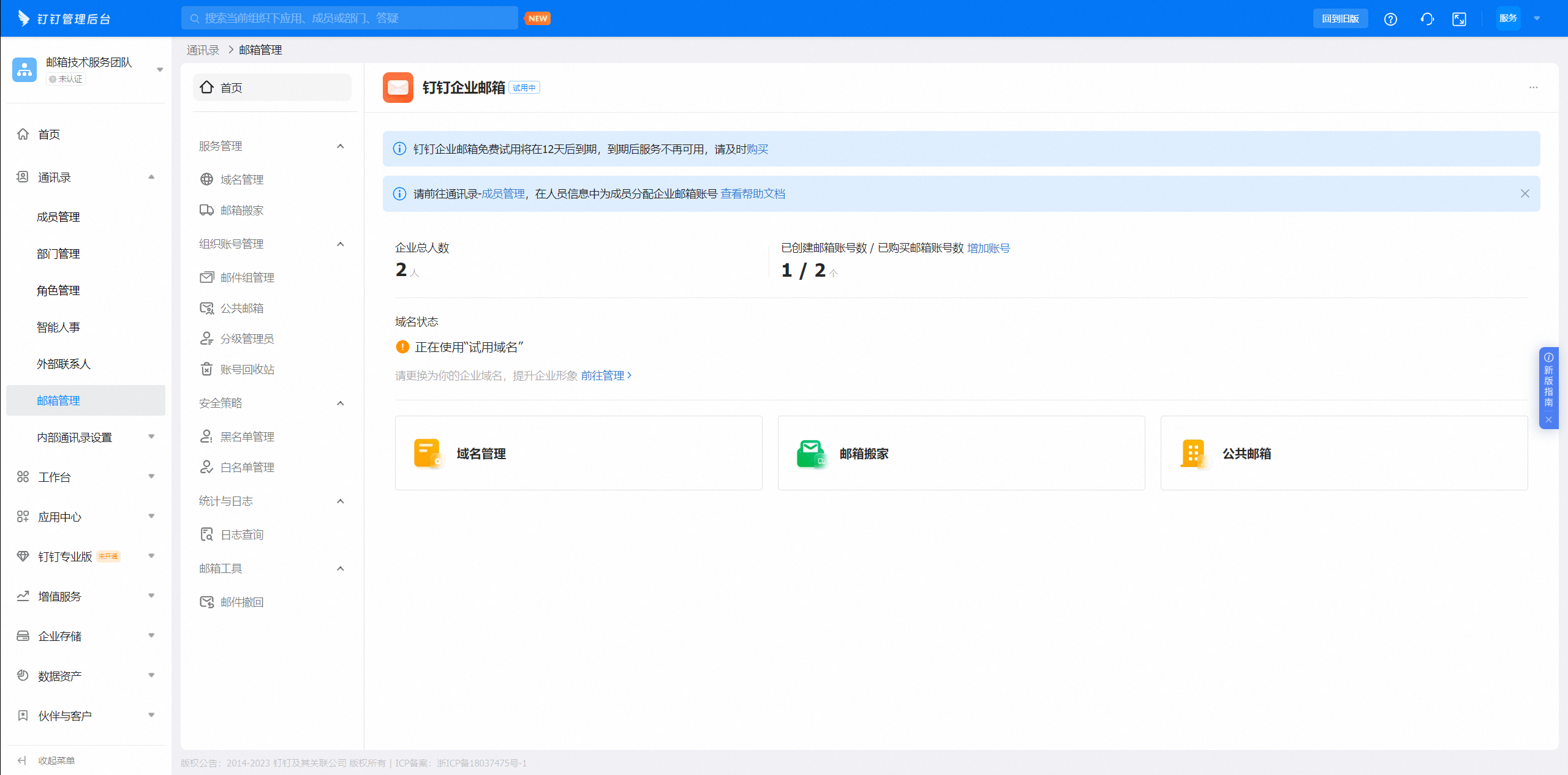Screen dimensions: 1568x775
Task: Click the fullscreen expand icon in header
Action: click(x=1460, y=19)
